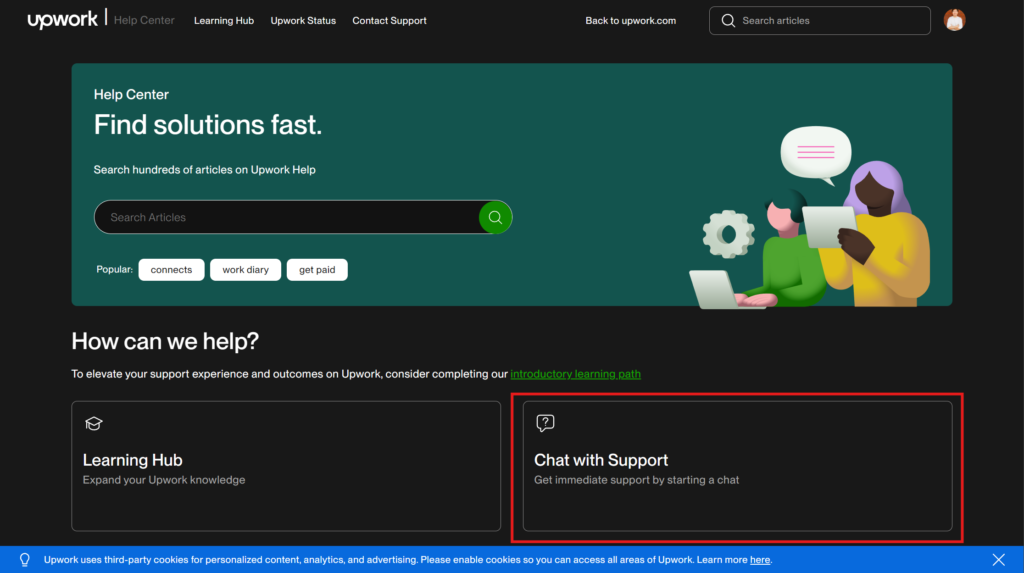Select the popular tag connects
The image size is (1024, 573).
pos(171,270)
